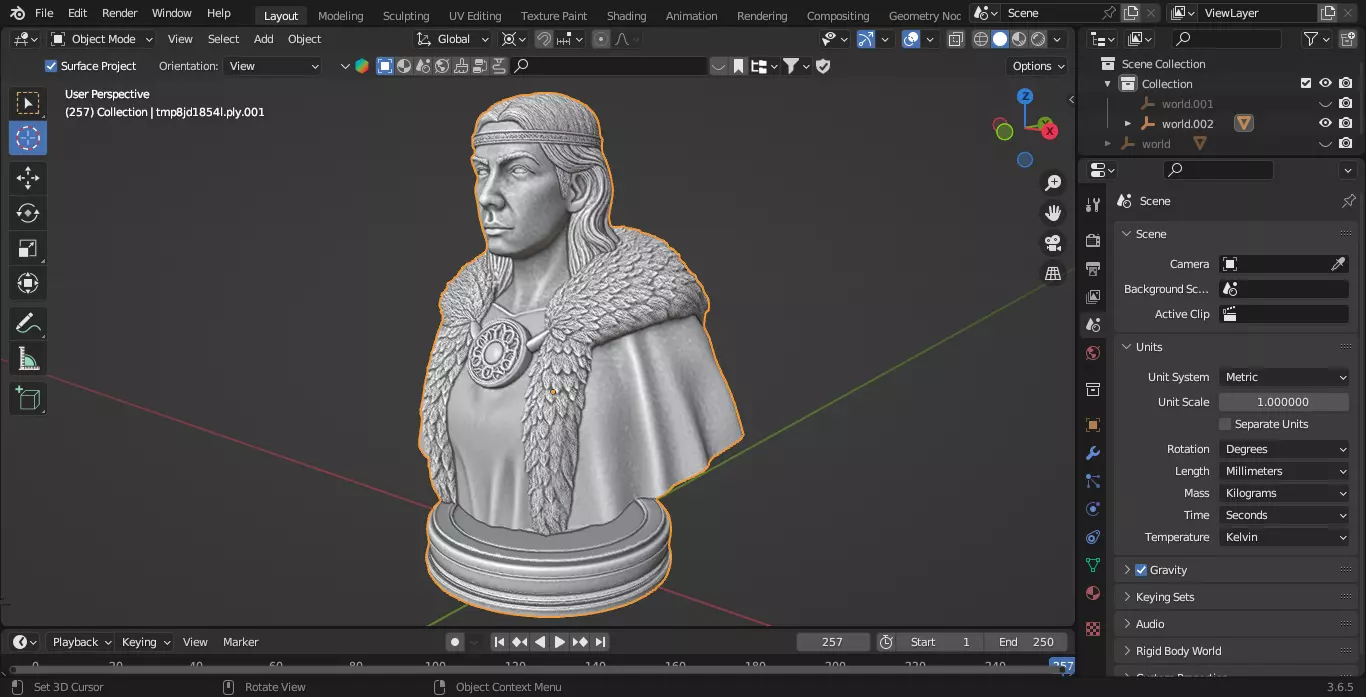Enable Separate Units checkbox

pyautogui.click(x=1225, y=424)
